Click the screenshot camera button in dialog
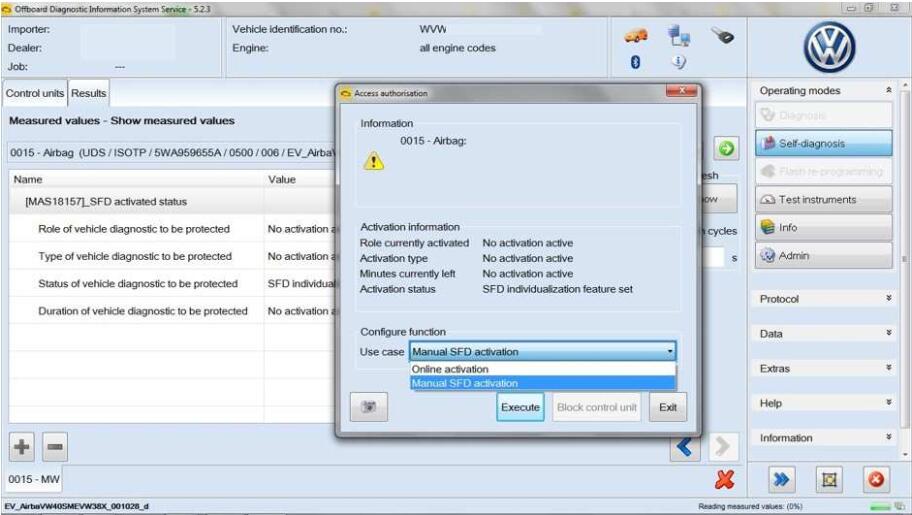This screenshot has width=912, height=515. pyautogui.click(x=369, y=407)
